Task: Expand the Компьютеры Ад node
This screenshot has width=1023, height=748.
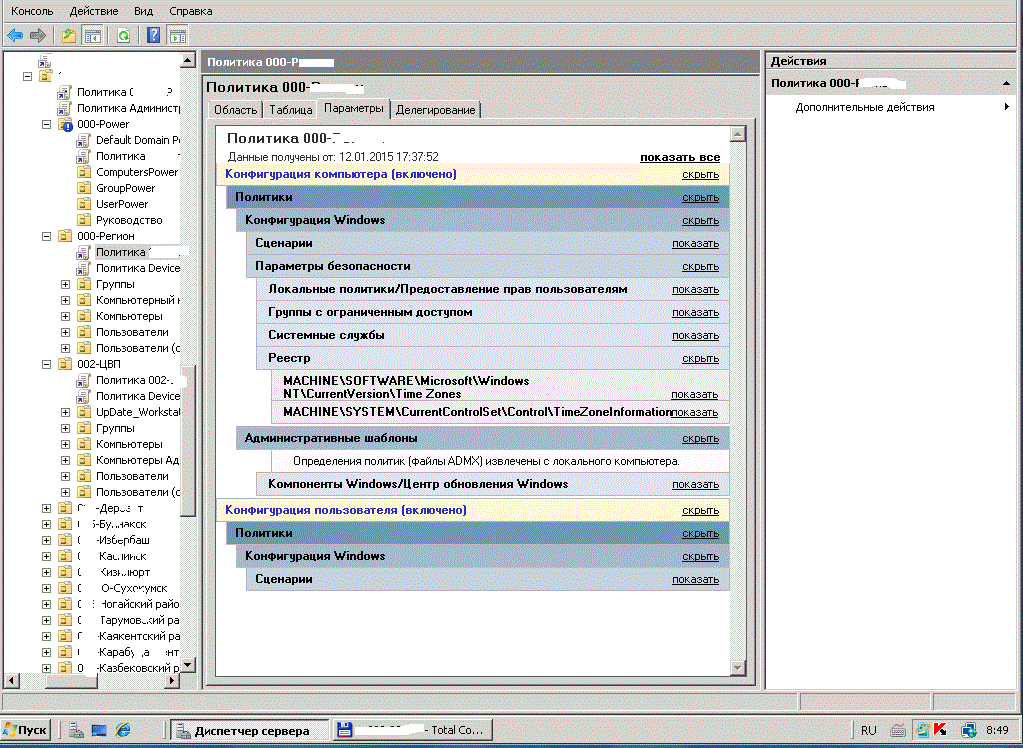Action: click(65, 460)
